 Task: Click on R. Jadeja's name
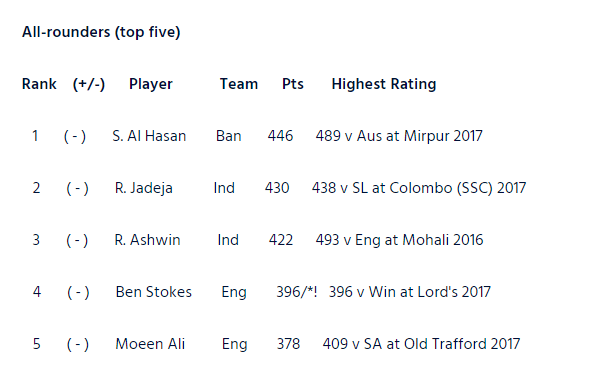(x=143, y=188)
